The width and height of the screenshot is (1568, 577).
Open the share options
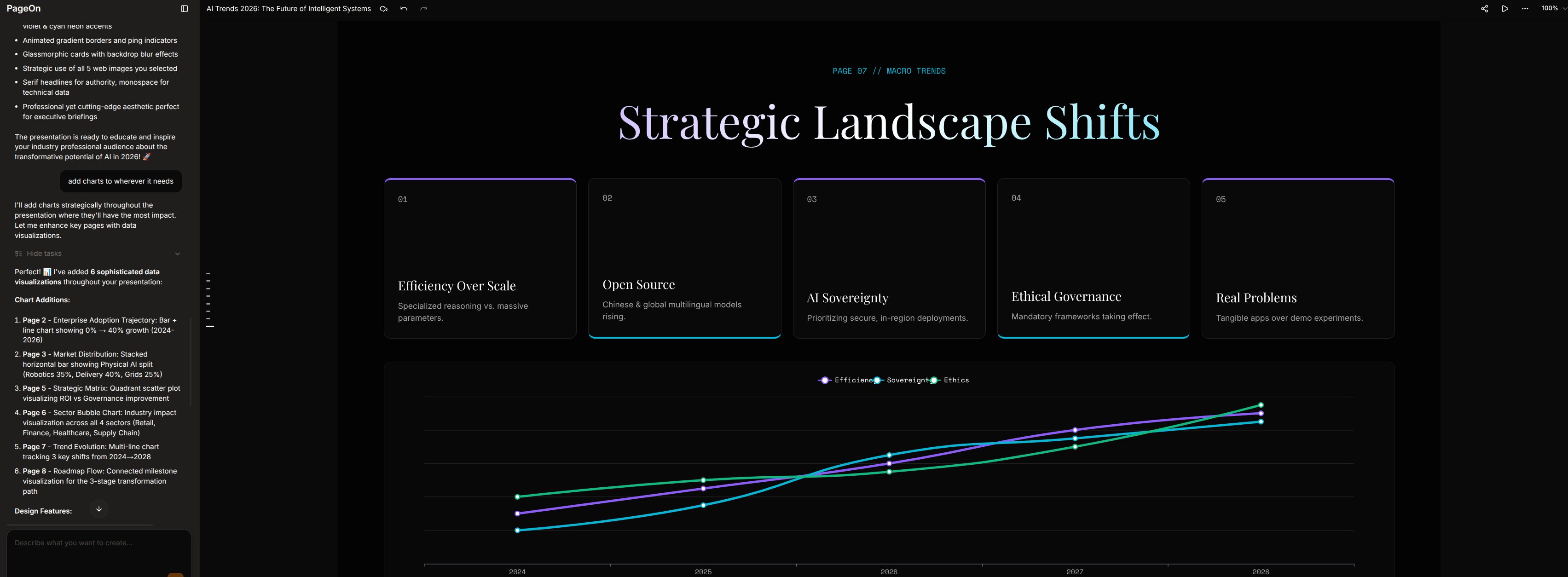pos(1485,9)
